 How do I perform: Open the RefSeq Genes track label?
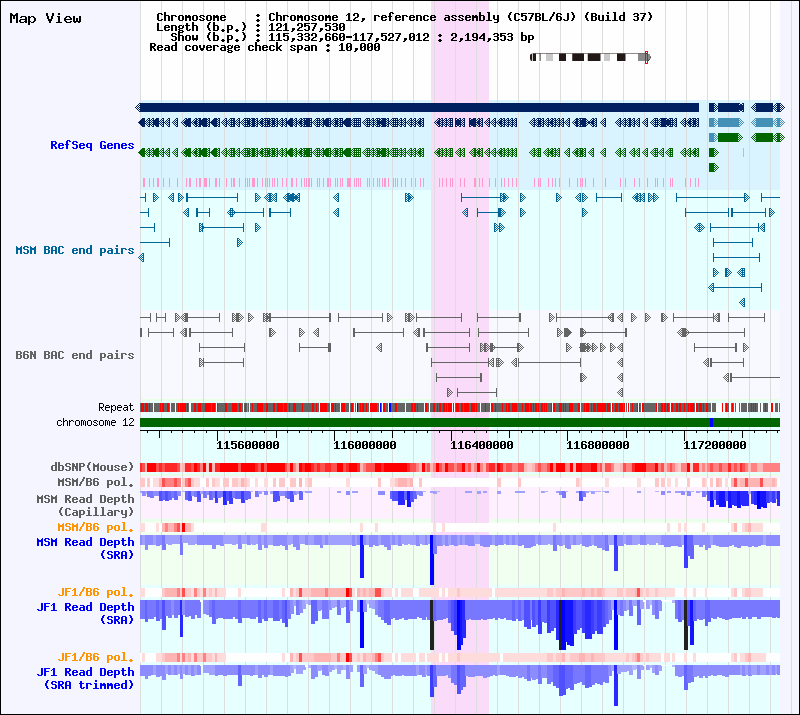point(92,145)
